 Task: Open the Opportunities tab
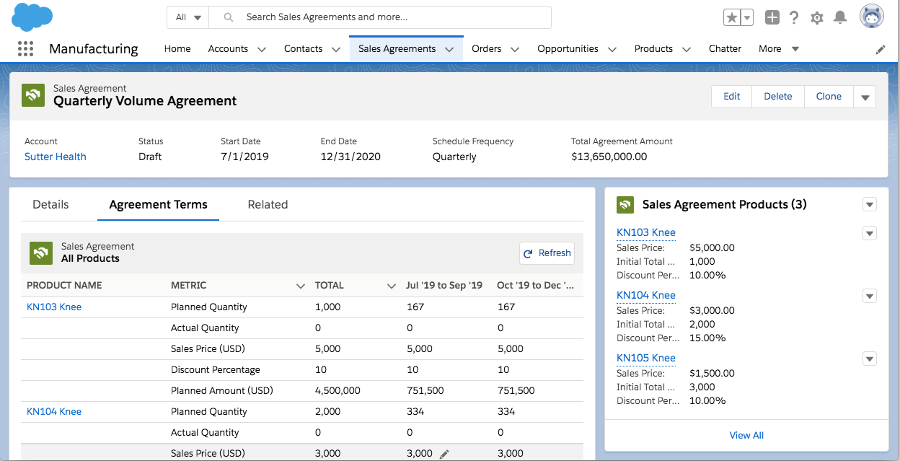[568, 49]
